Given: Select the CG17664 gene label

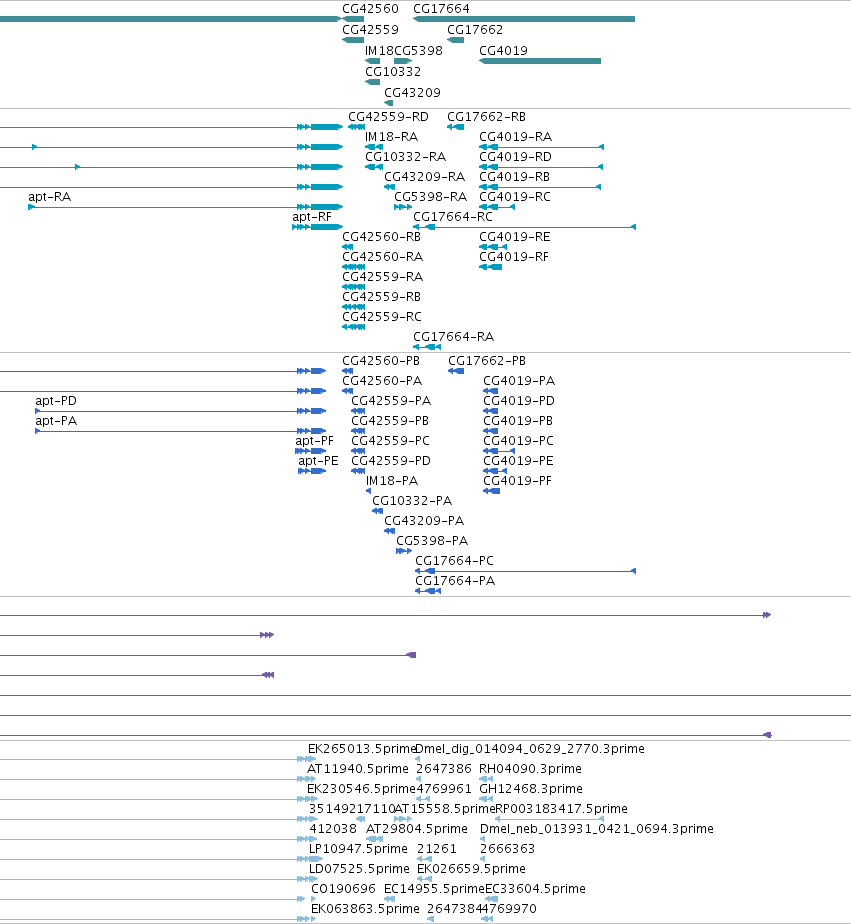Looking at the screenshot, I should point(441,9).
